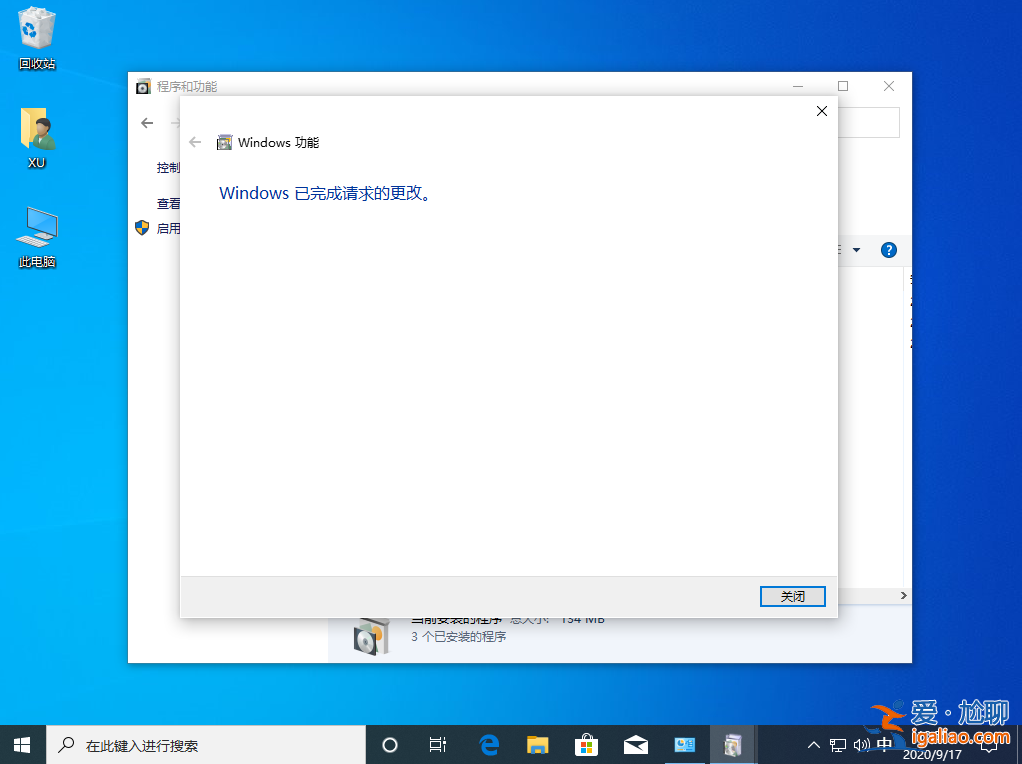Open Microsoft Edge from the taskbar
Image resolution: width=1022 pixels, height=764 pixels.
tap(488, 744)
